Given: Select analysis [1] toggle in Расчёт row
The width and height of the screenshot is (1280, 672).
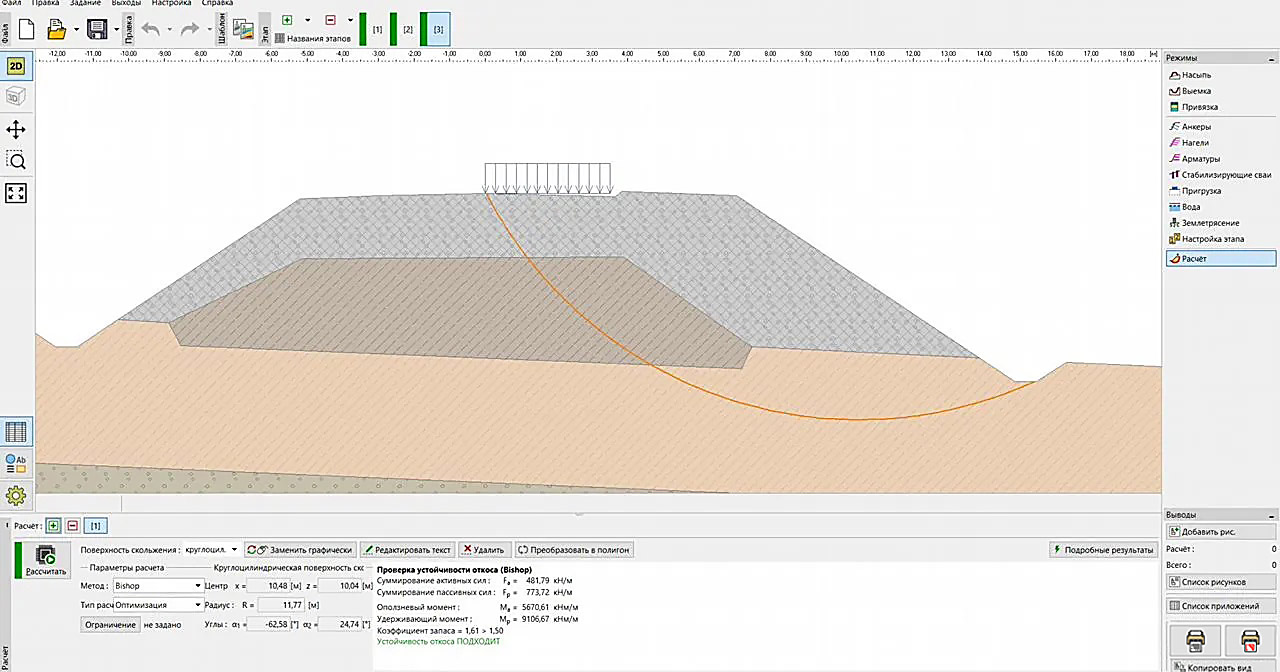Looking at the screenshot, I should click(x=96, y=525).
